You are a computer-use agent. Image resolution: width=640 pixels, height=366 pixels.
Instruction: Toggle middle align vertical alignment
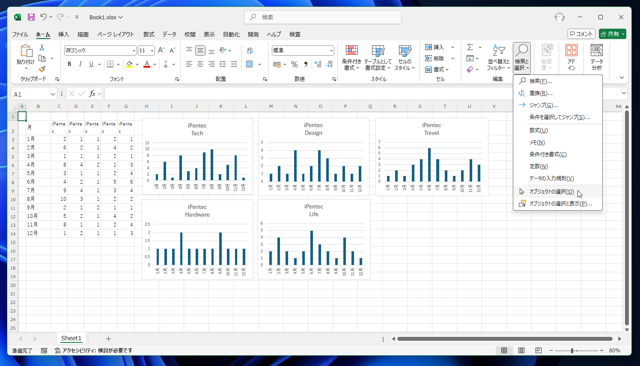[x=200, y=50]
